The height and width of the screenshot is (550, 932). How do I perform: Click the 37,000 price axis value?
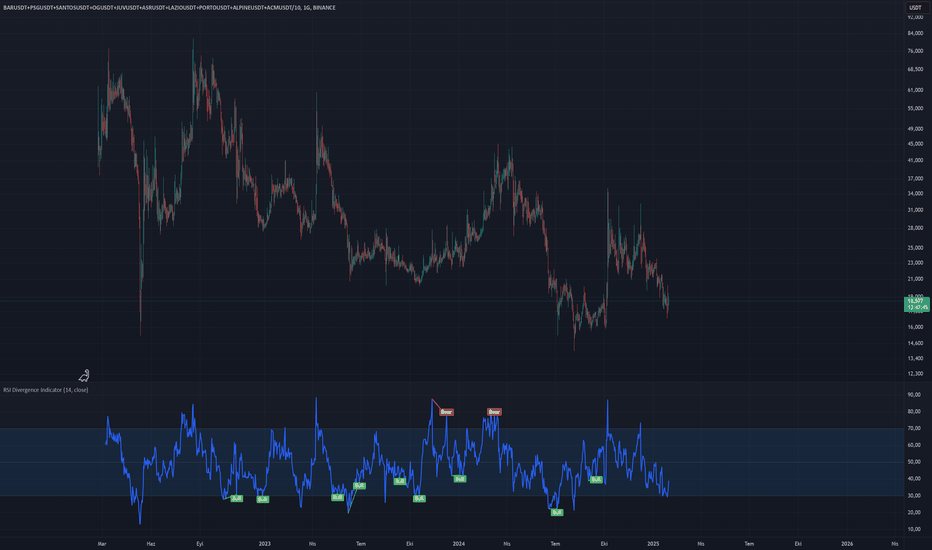915,178
